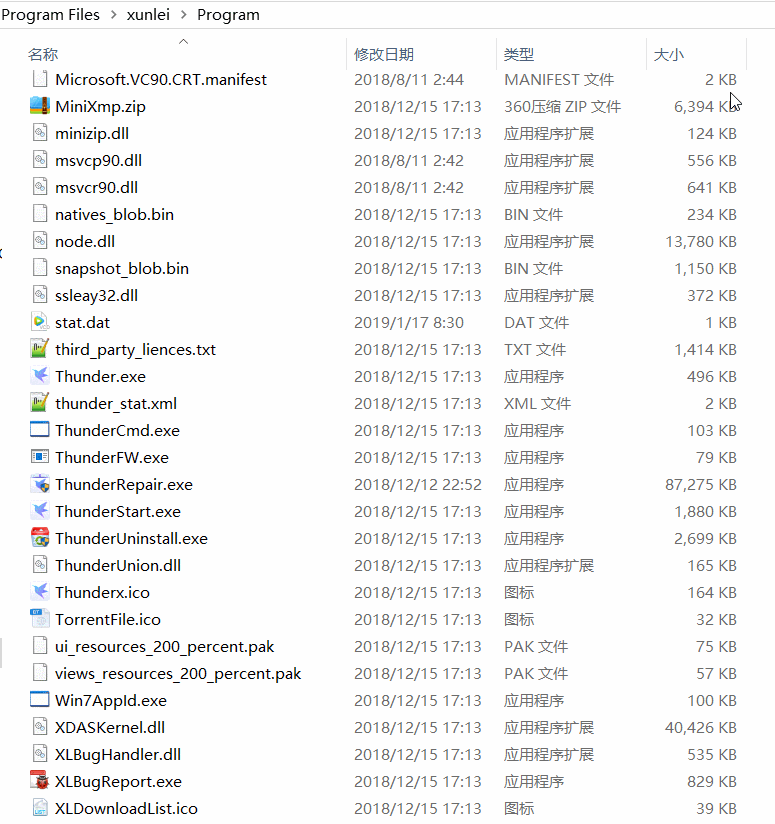Expand breadcrumb chevron after xunlei
Screen dimensions: 775x824
(183, 15)
